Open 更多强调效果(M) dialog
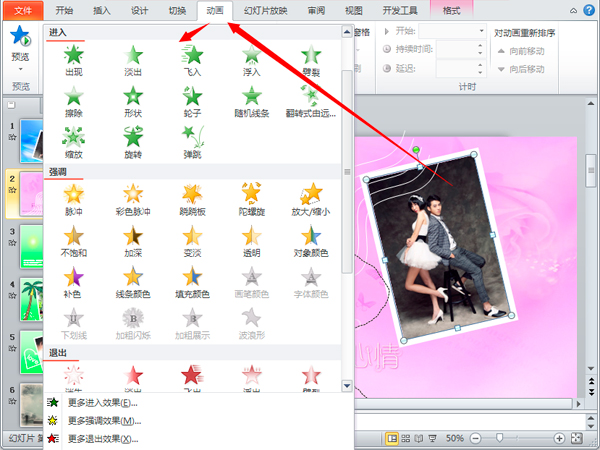The image size is (600, 450). pyautogui.click(x=104, y=421)
